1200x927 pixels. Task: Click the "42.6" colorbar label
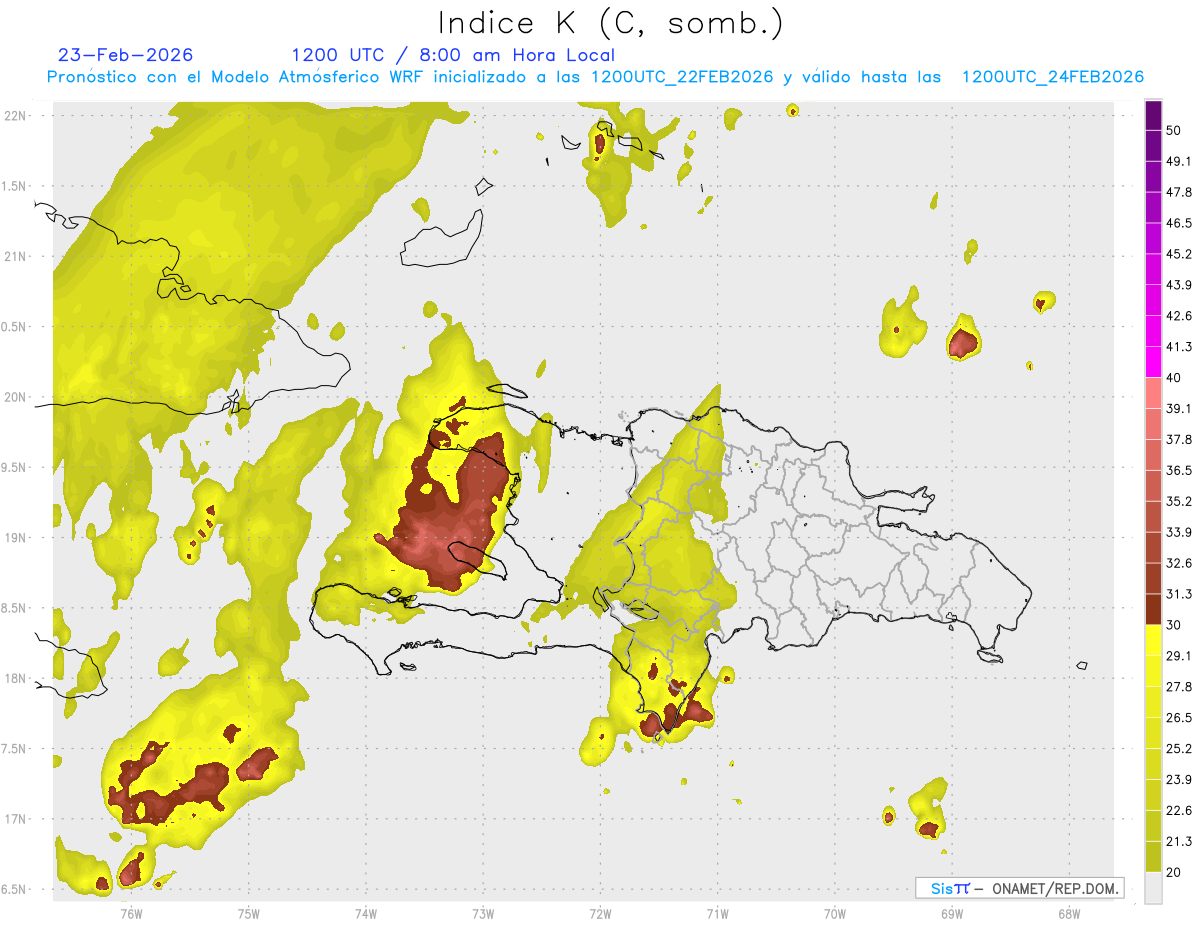[x=1179, y=316]
